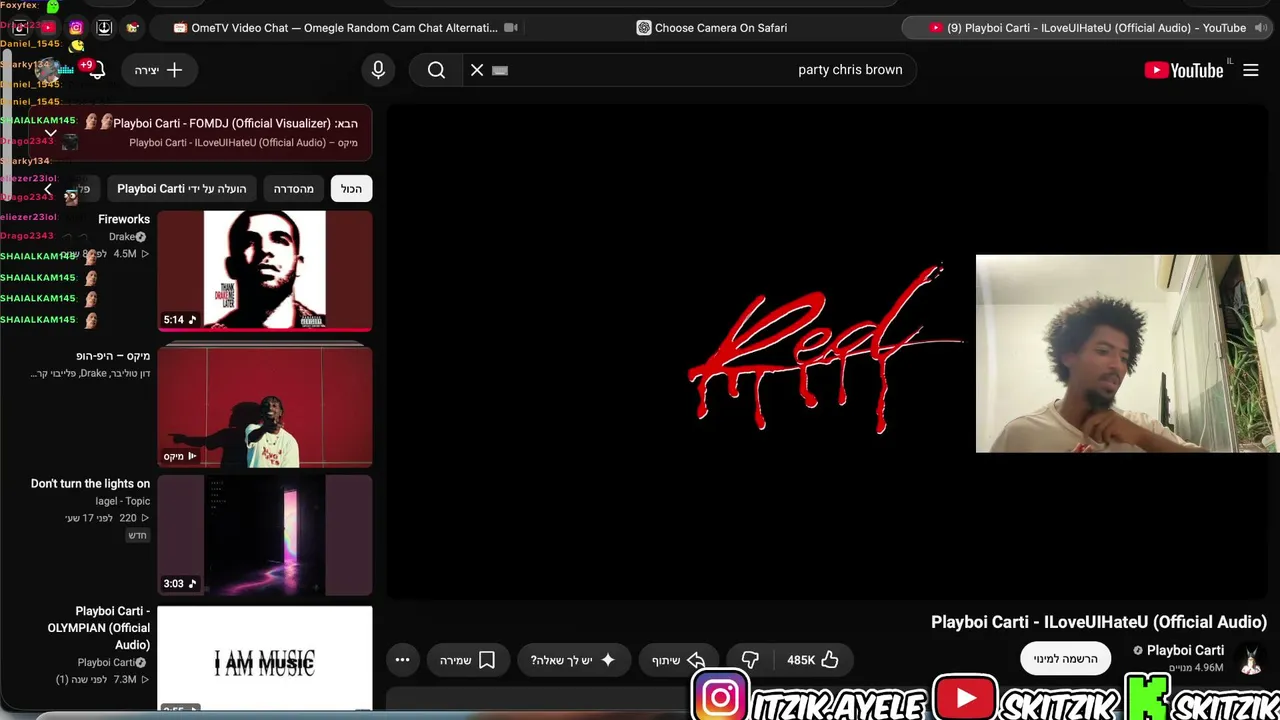This screenshot has height=720, width=1280.
Task: Click the 'Iagel - Topic' channel name
Action: click(123, 501)
